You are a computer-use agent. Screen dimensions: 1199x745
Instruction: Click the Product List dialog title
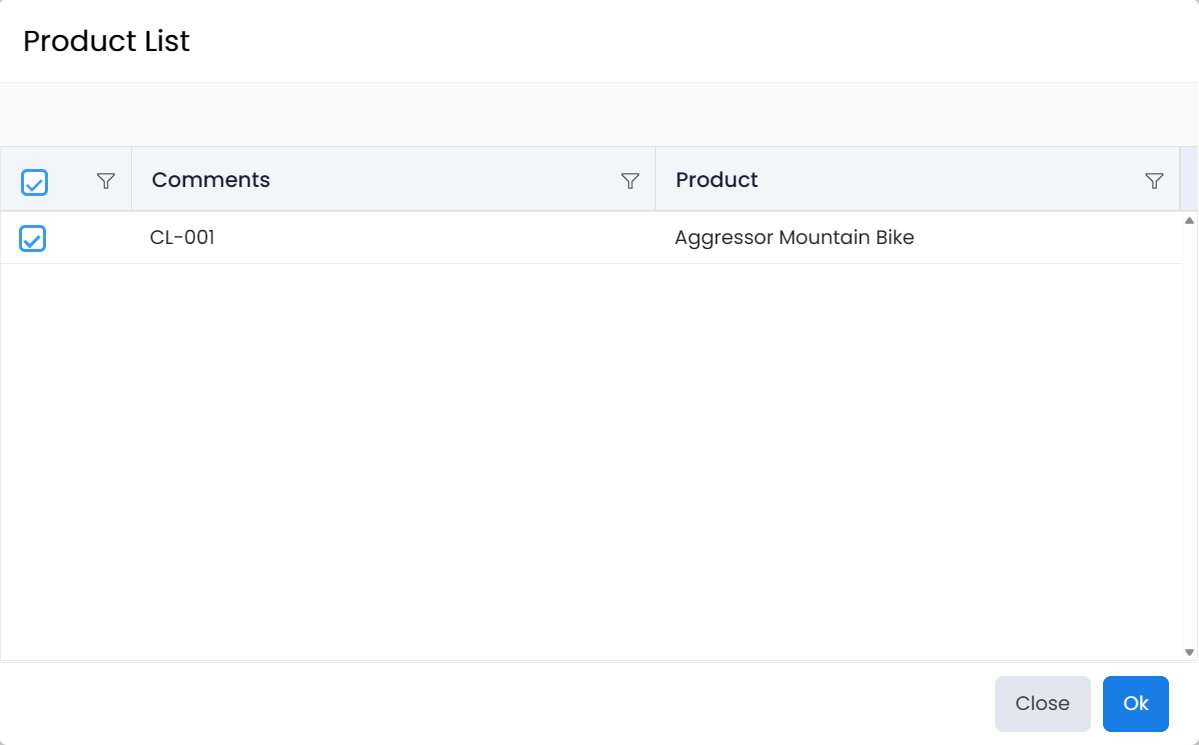107,41
